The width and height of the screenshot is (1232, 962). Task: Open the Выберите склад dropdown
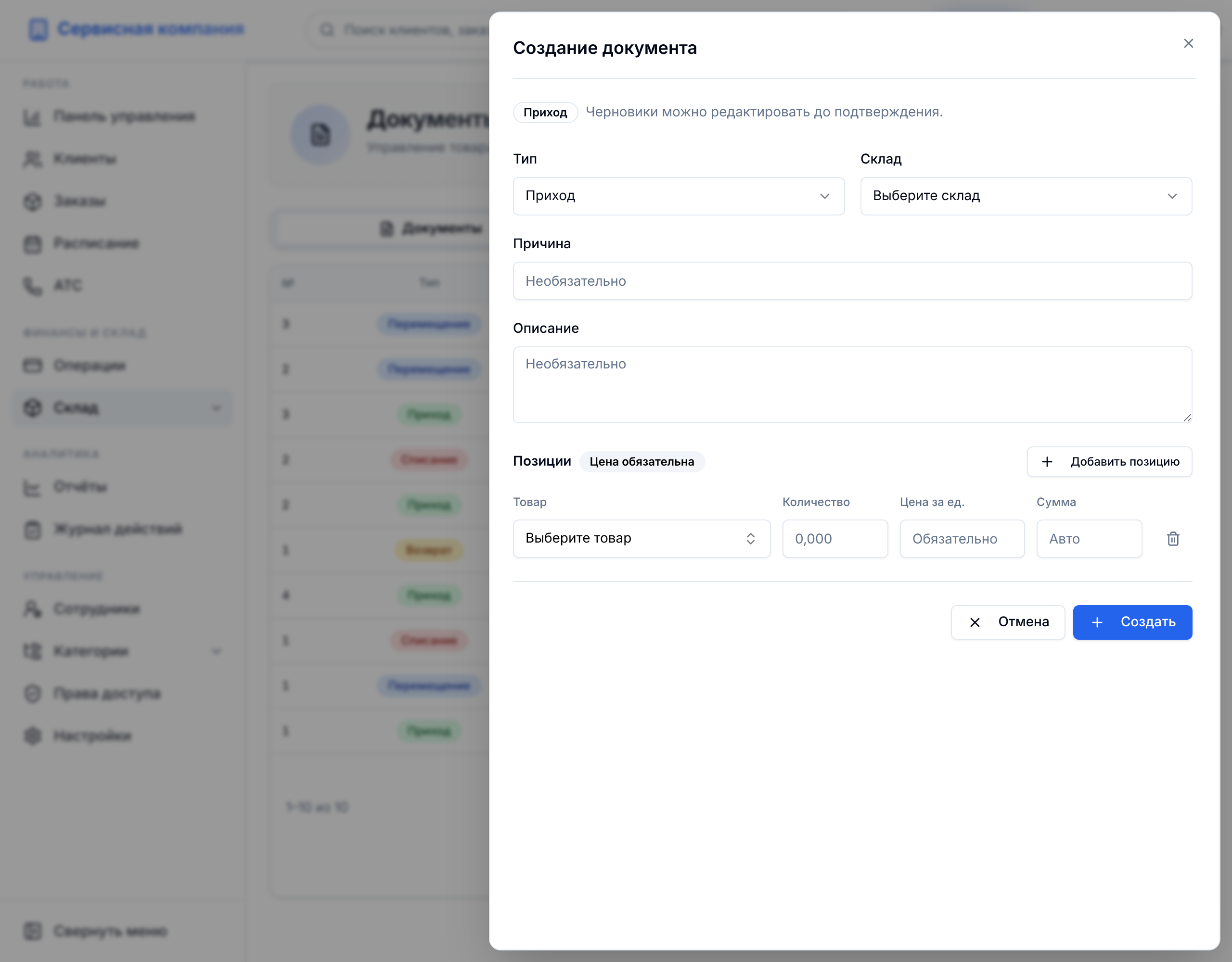[1026, 196]
